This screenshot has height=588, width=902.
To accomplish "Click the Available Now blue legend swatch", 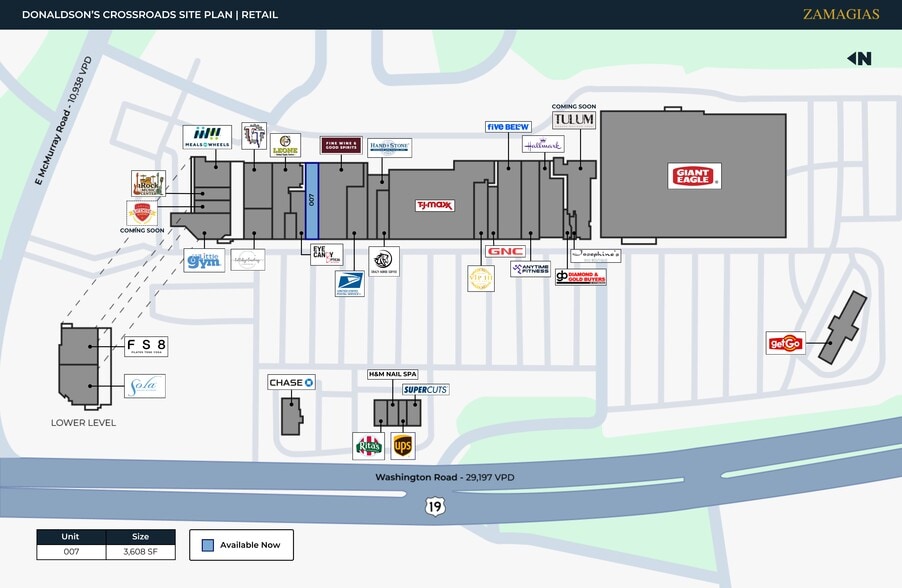I will 208,545.
